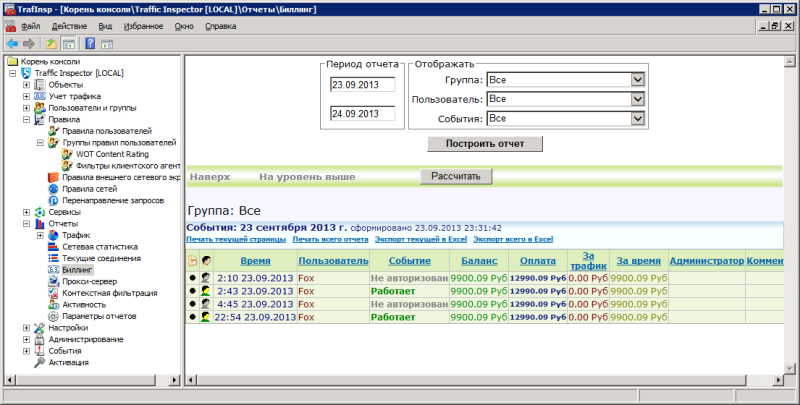Sort by the Оплата column header
The image size is (800, 405).
coord(538,261)
